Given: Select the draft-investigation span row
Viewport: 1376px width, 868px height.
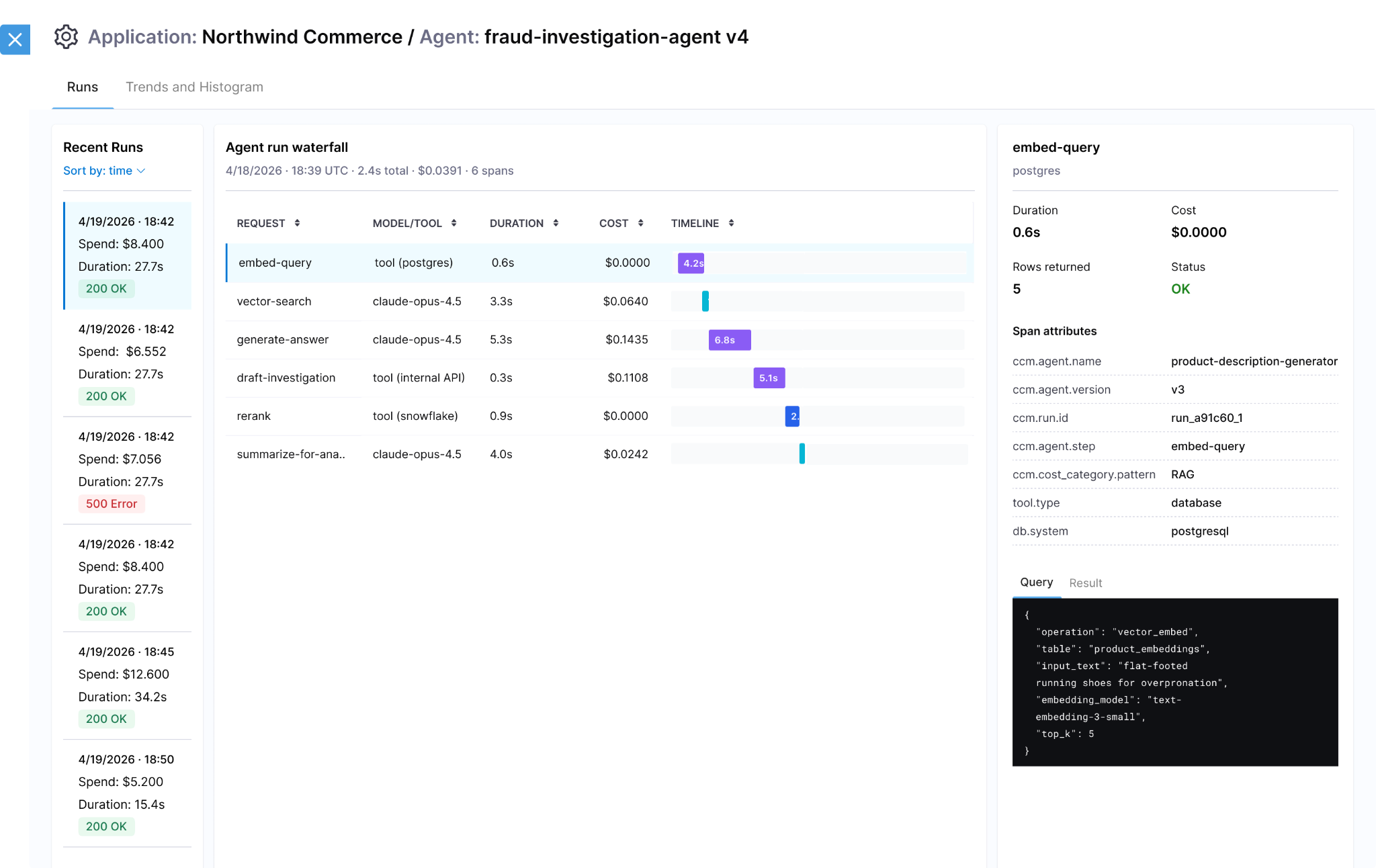Looking at the screenshot, I should click(x=599, y=378).
